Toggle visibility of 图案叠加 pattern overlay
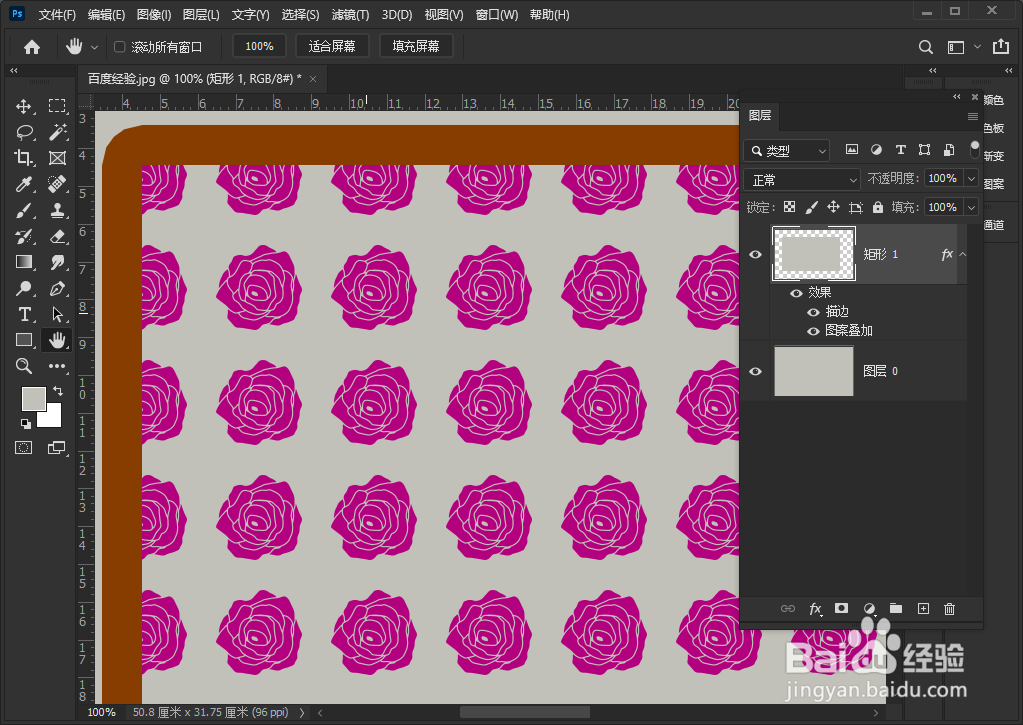 click(x=813, y=331)
